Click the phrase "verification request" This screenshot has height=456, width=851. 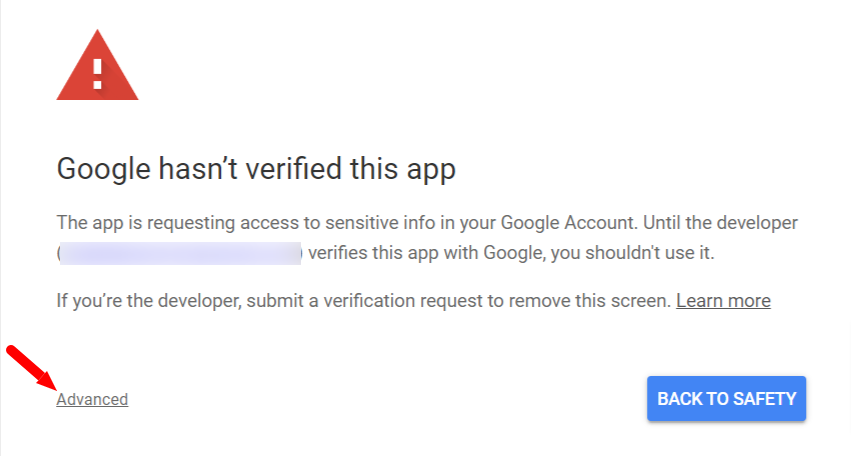404,301
